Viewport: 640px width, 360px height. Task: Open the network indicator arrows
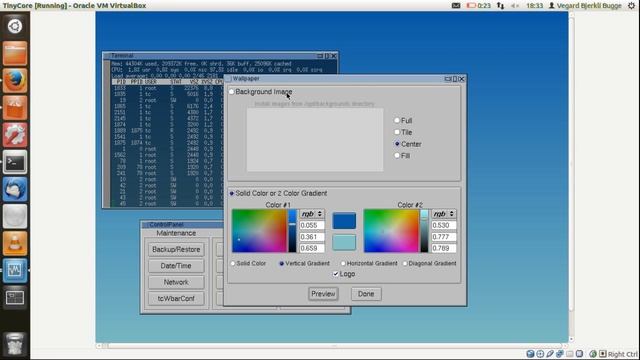[x=500, y=5]
